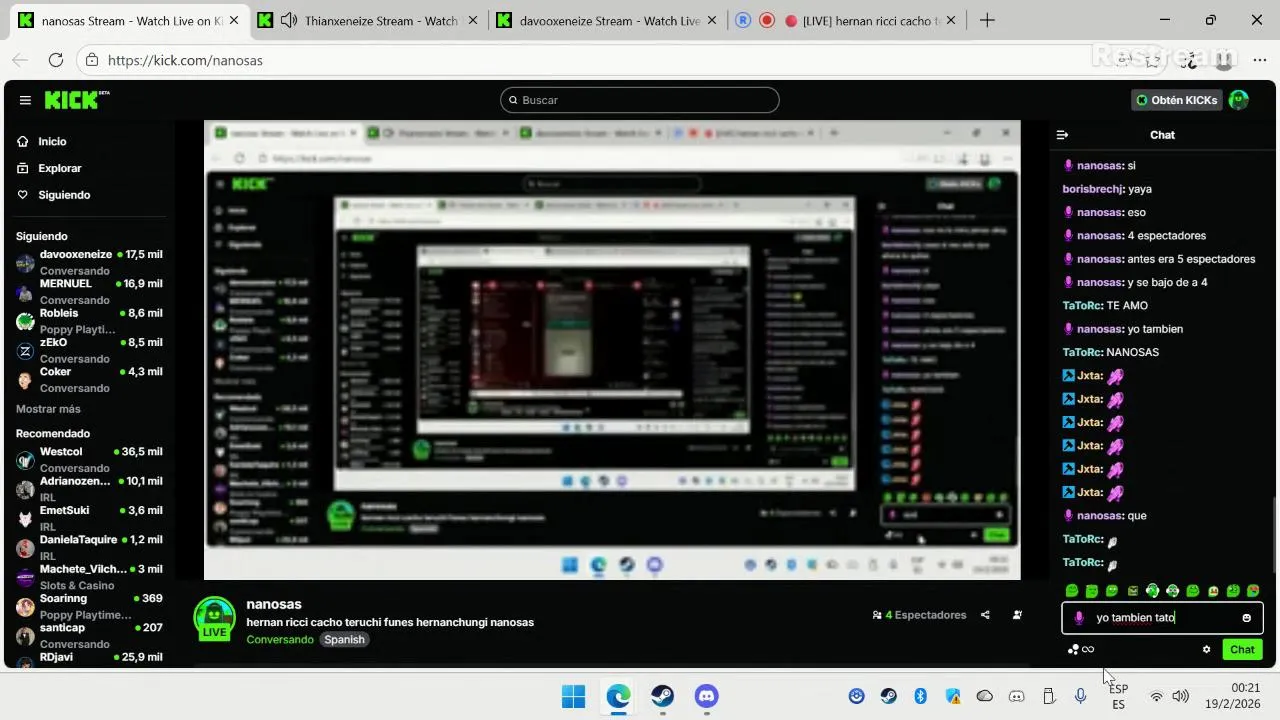The height and width of the screenshot is (720, 1280).
Task: Send the message with the Chat button
Action: tap(1242, 649)
